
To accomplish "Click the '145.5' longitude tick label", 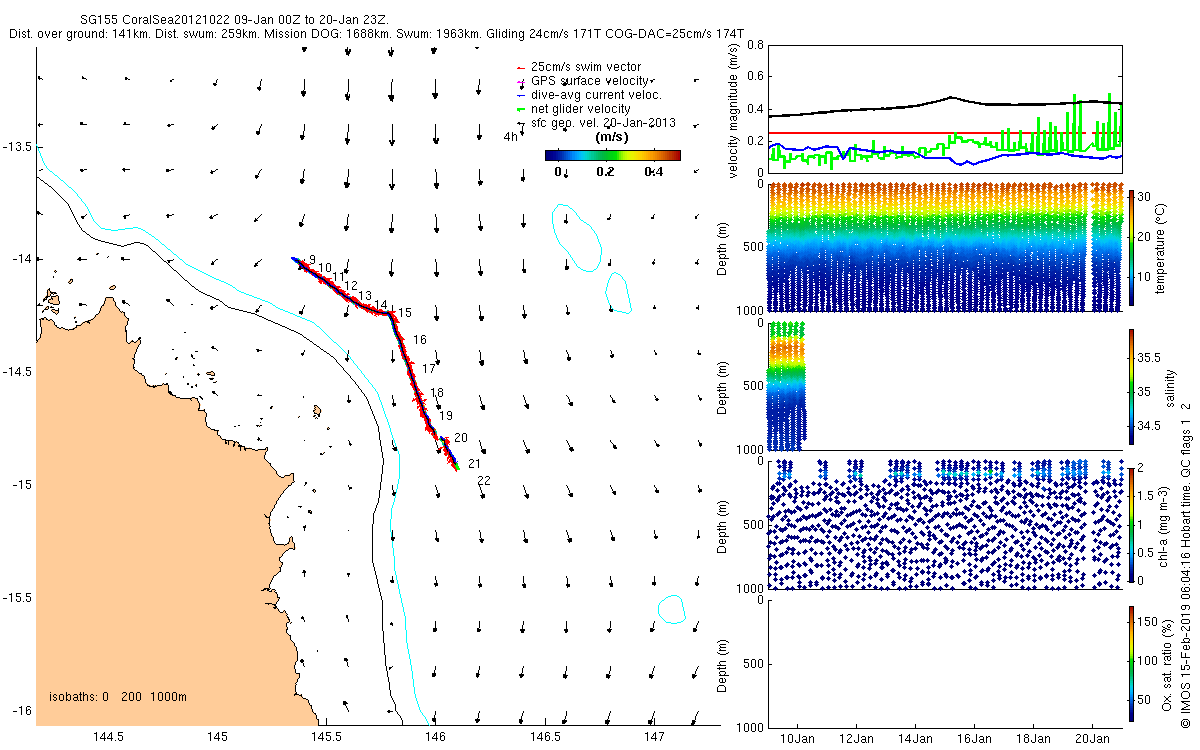I will [x=326, y=737].
